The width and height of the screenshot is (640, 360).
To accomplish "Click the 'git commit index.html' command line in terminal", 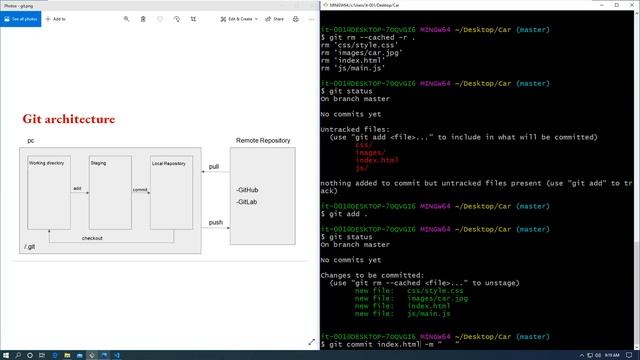I will 390,344.
